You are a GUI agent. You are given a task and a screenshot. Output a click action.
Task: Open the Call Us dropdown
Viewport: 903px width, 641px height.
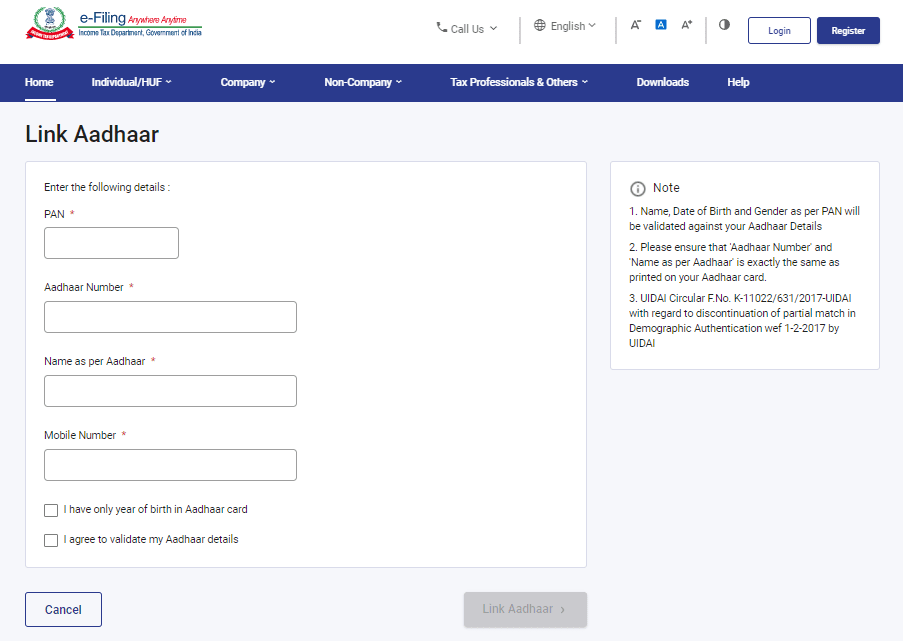coord(467,28)
